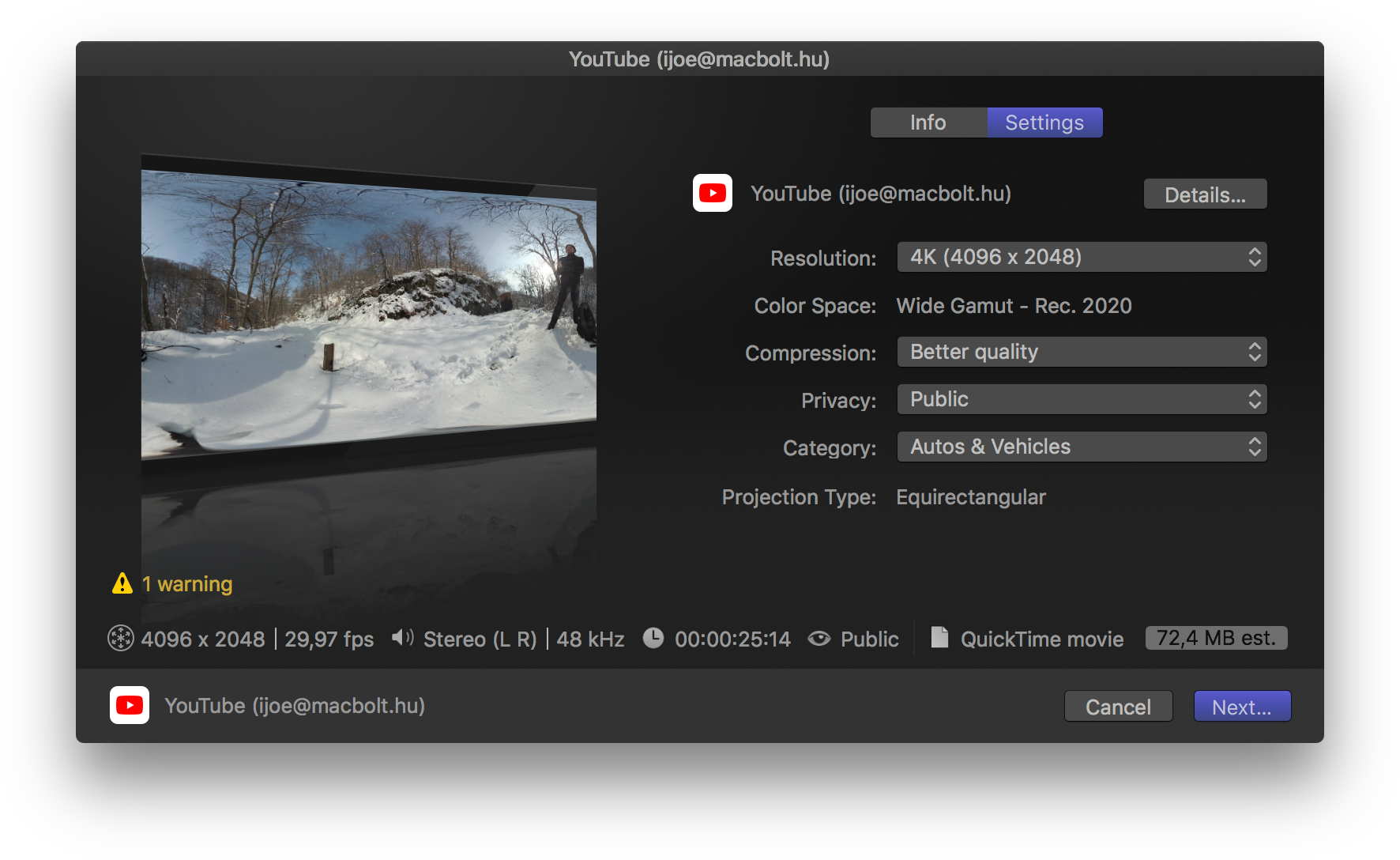Click the yellow warning triangle icon

coord(122,583)
